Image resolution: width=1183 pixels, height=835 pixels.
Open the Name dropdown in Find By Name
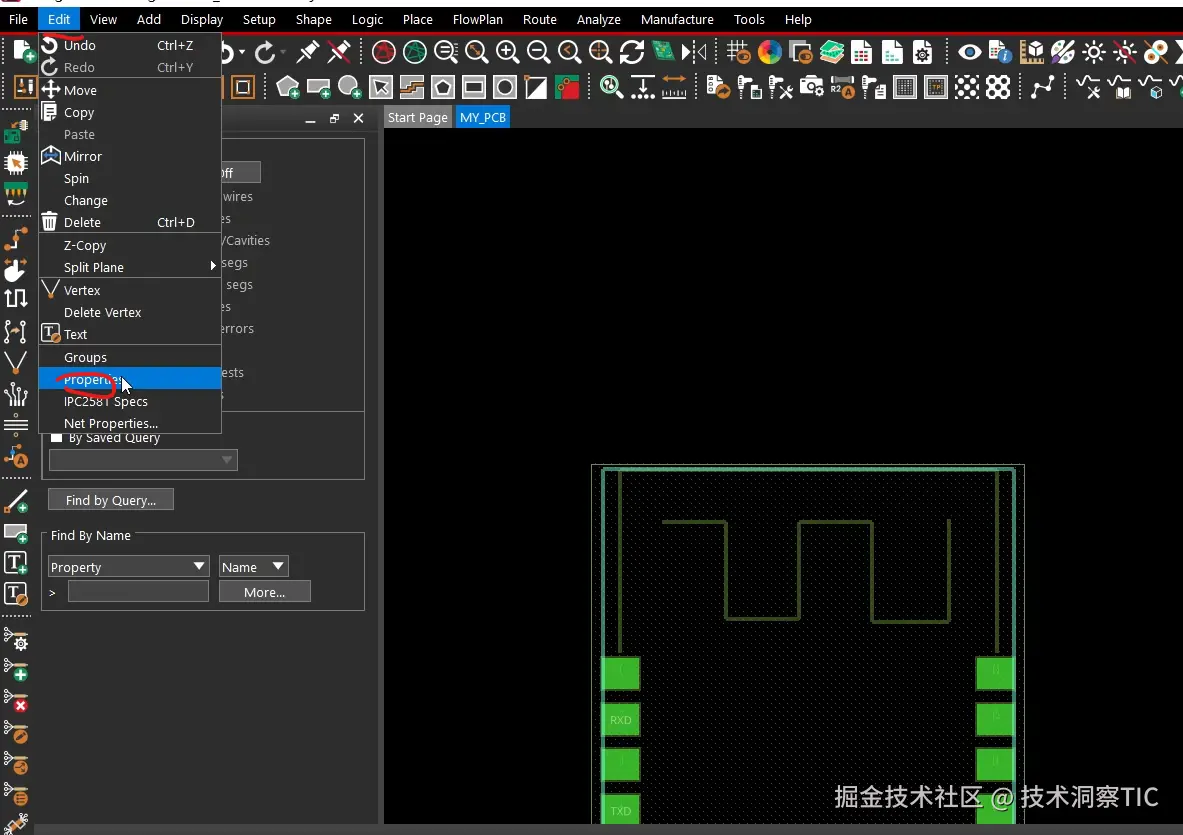click(x=253, y=567)
